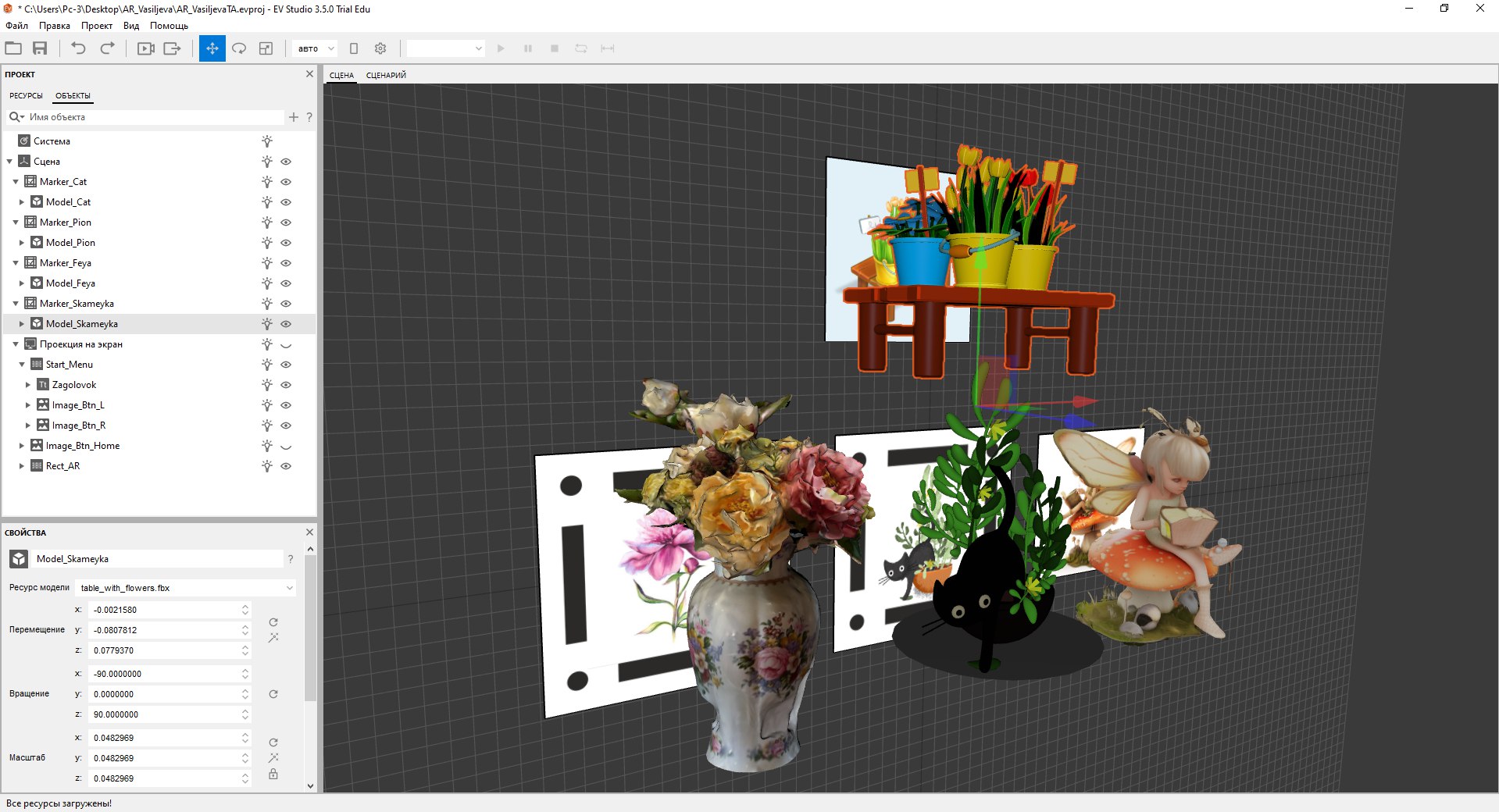Image resolution: width=1499 pixels, height=812 pixels.
Task: Click the object name search field
Action: [x=152, y=117]
